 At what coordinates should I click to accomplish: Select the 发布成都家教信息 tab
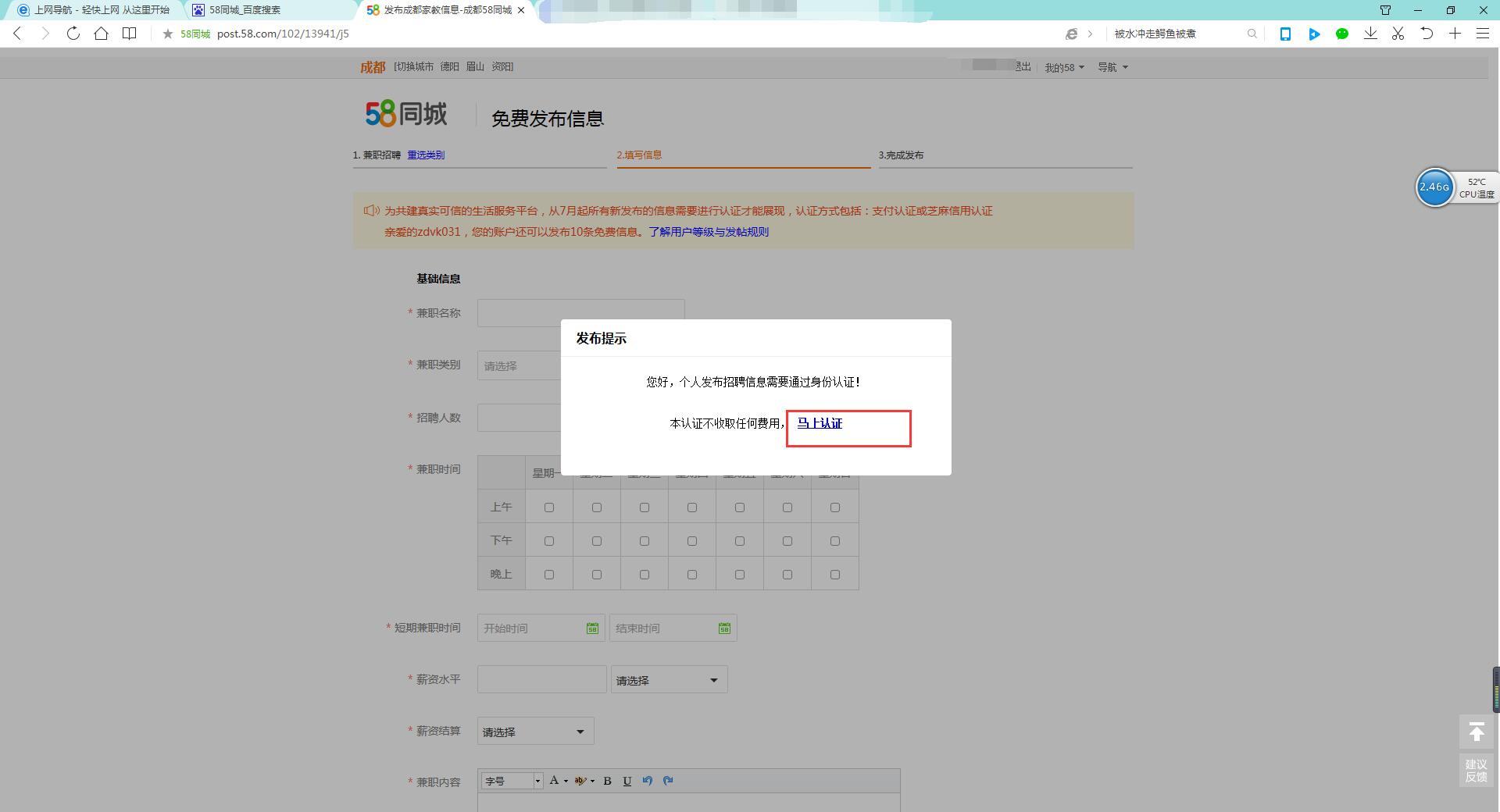pos(445,10)
